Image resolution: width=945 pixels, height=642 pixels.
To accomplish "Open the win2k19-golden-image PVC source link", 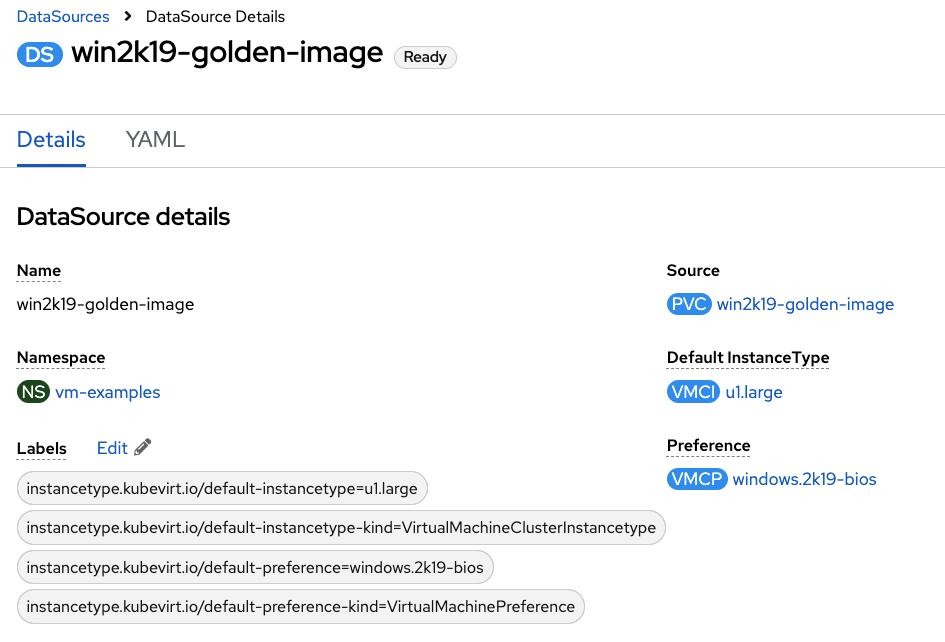I will (805, 304).
